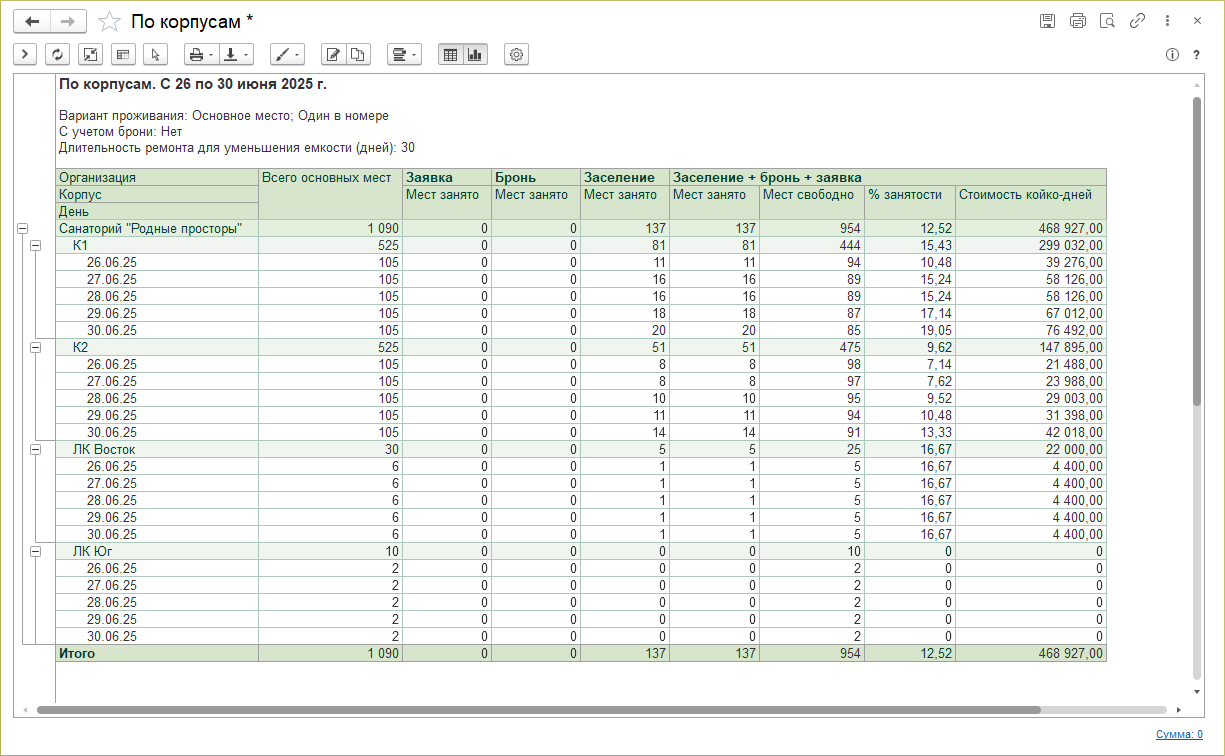Collapse the ЛК Восток group

click(x=36, y=450)
